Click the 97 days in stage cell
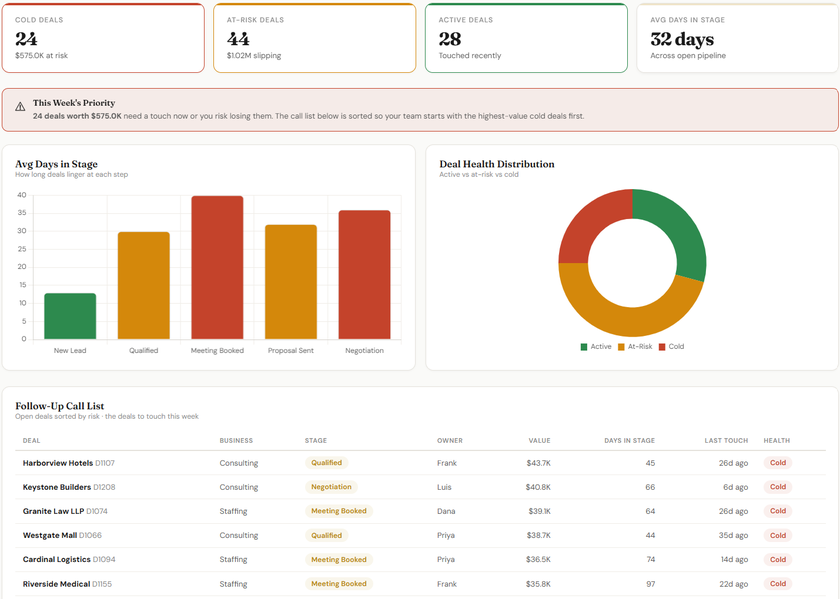The width and height of the screenshot is (840, 599). point(650,584)
